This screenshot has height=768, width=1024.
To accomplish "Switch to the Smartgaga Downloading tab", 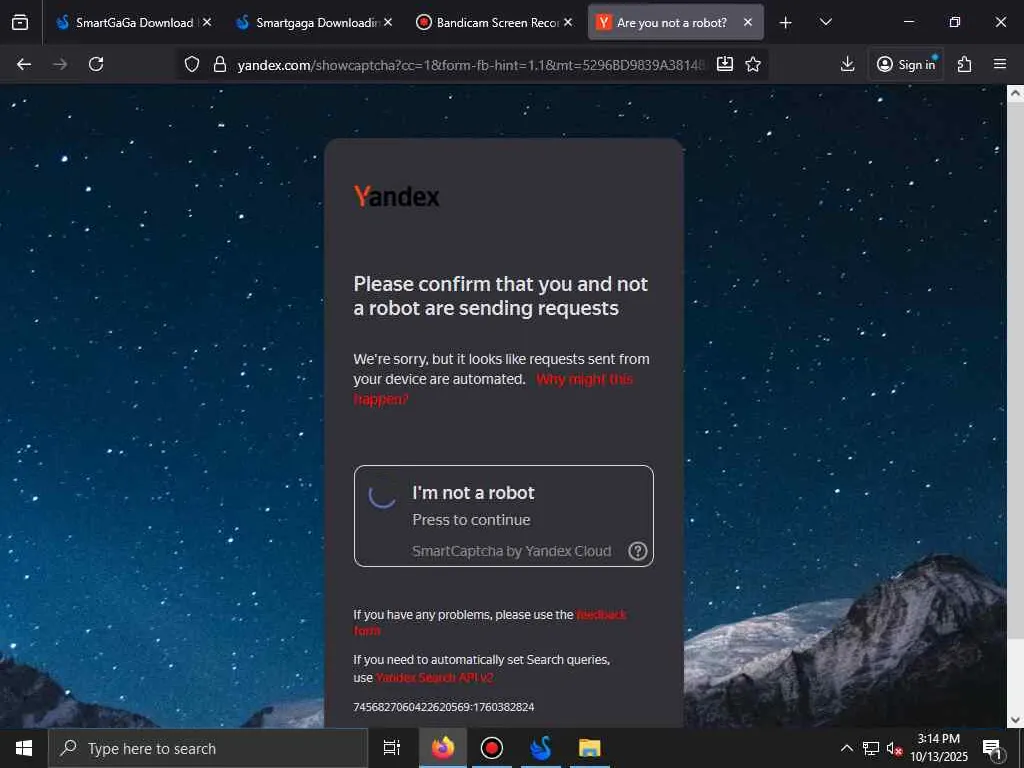I will [315, 22].
